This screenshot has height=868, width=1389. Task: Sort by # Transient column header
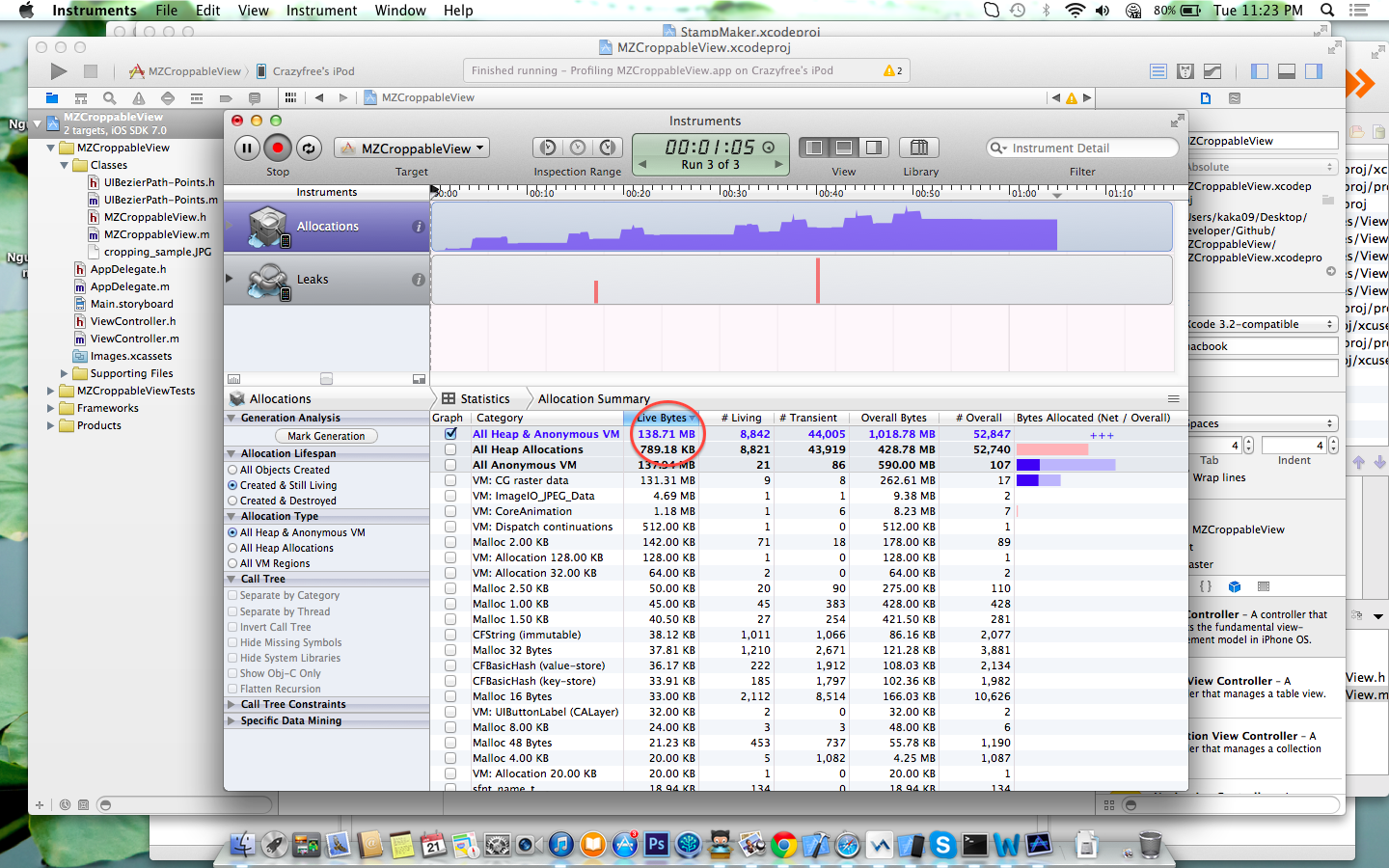[808, 418]
